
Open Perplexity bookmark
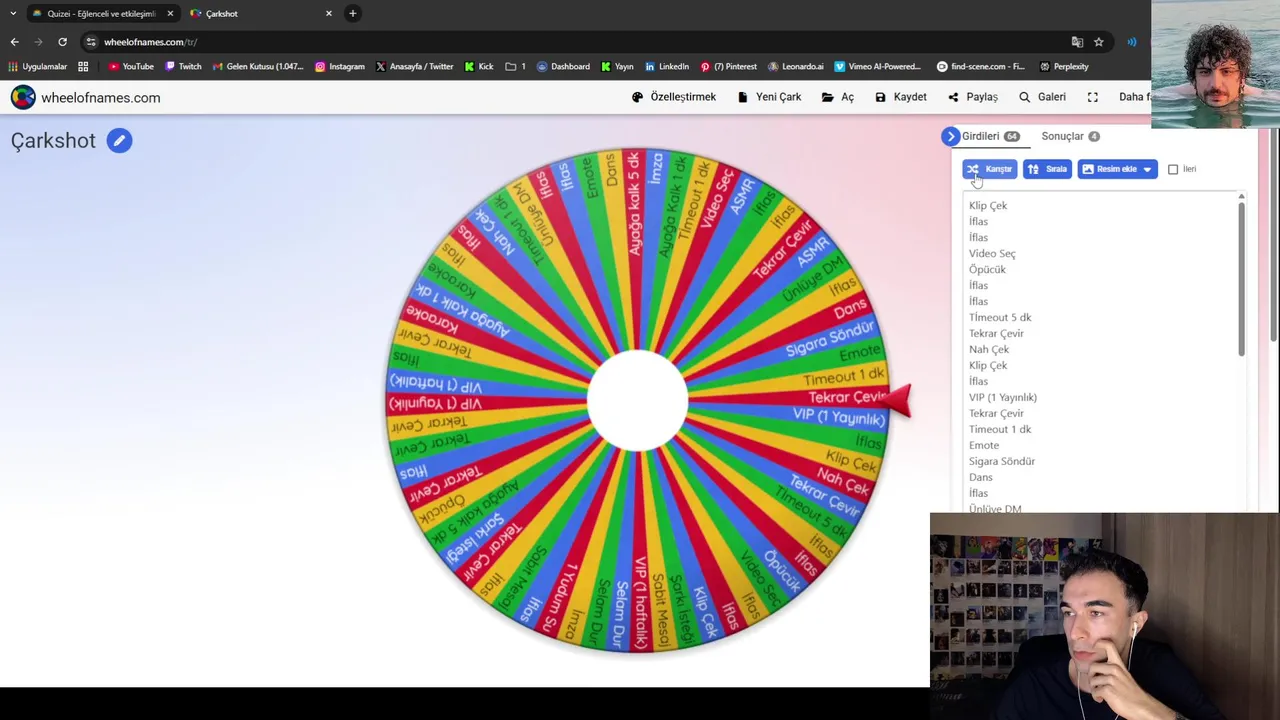coord(1064,67)
